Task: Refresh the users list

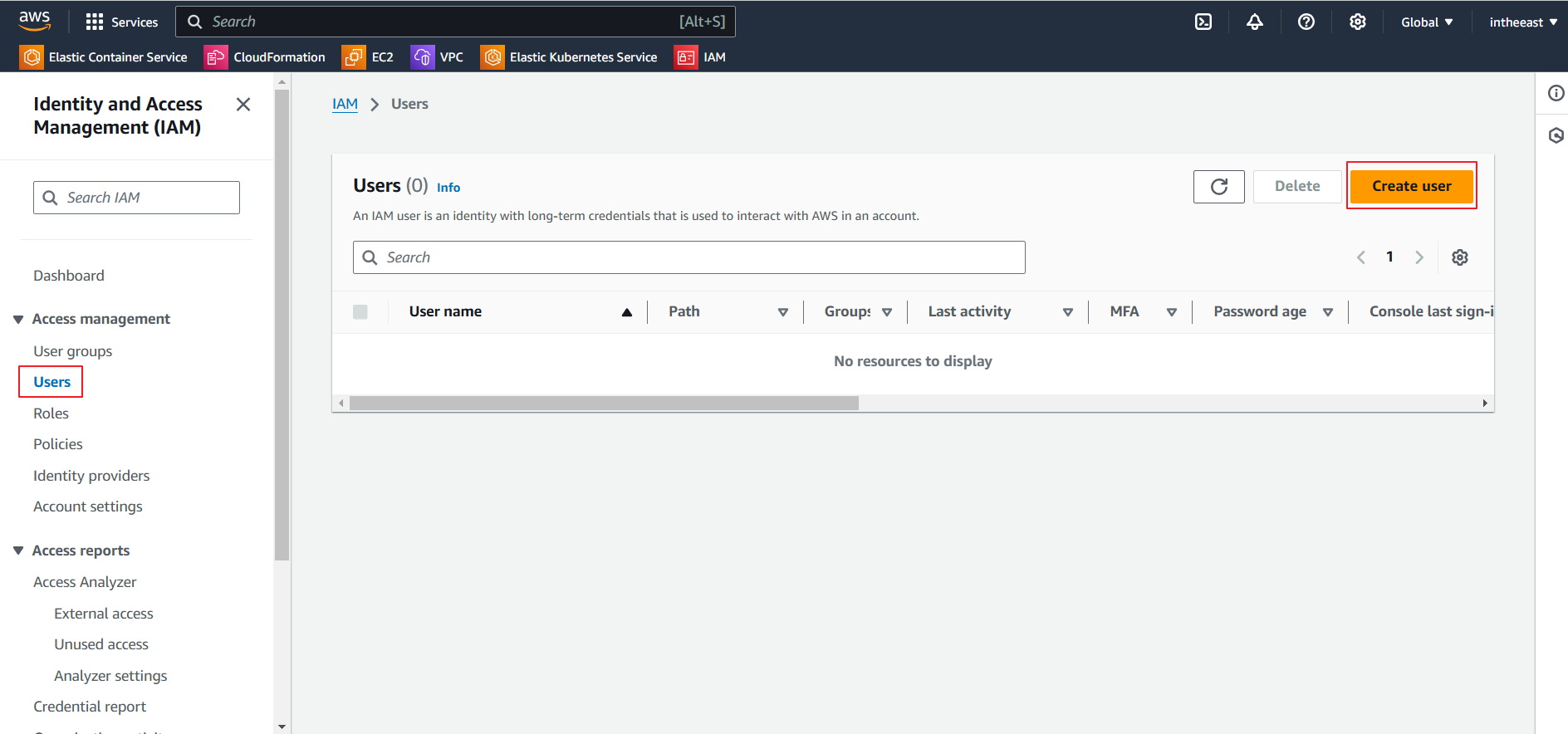Action: coord(1219,187)
